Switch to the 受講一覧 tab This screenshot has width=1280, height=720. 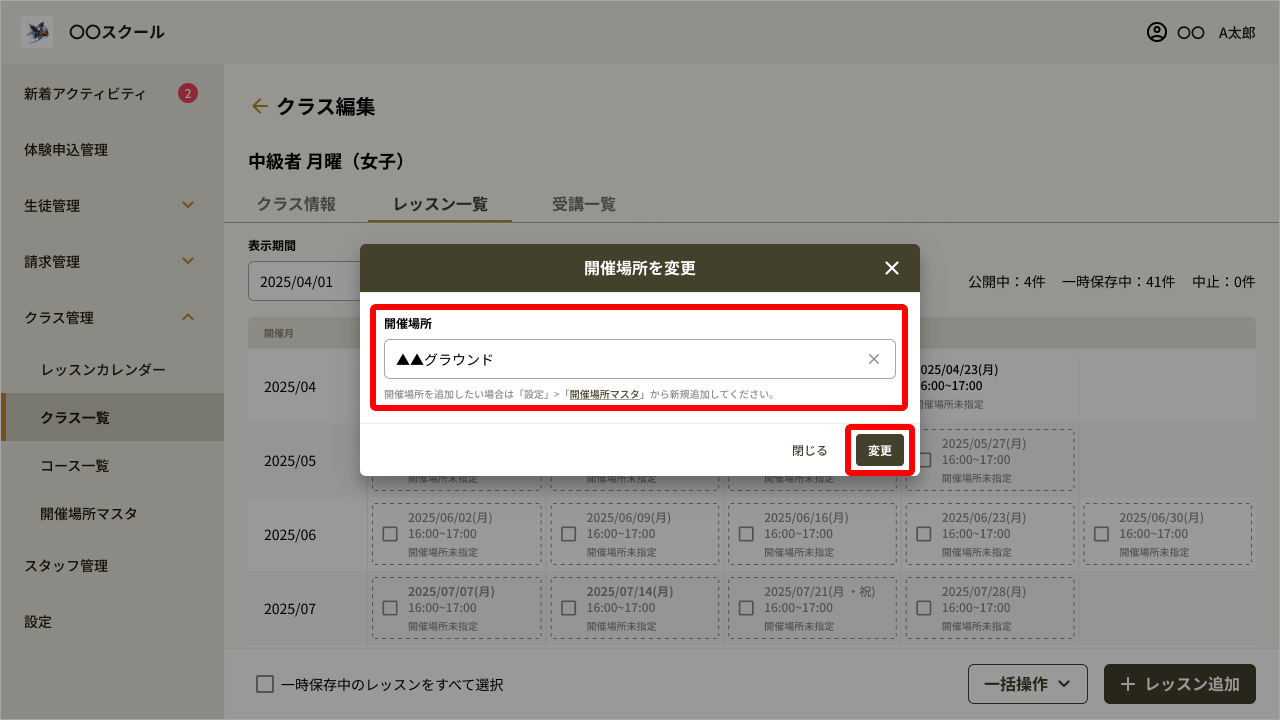584,204
